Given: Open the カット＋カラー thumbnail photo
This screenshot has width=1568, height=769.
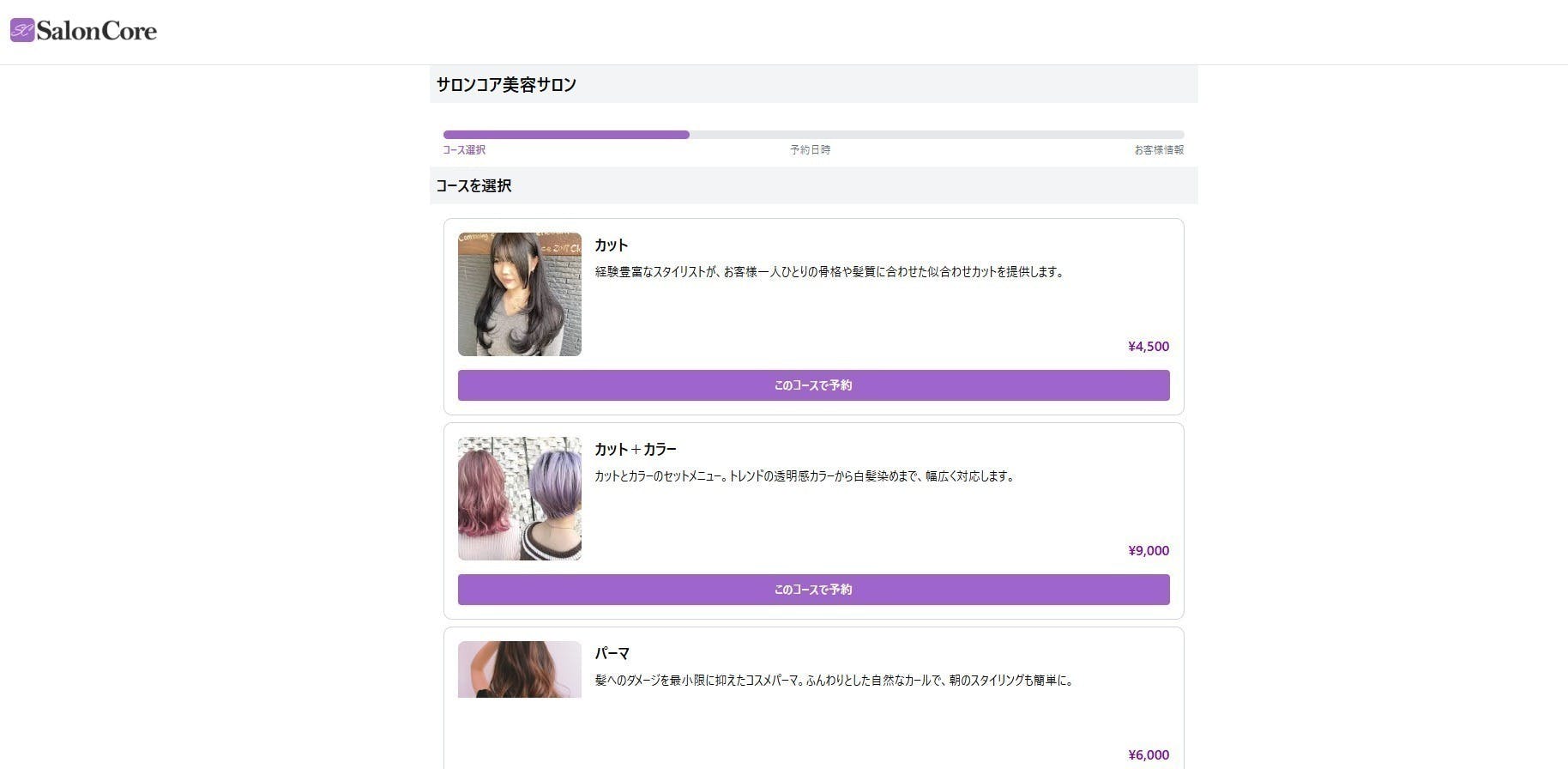Looking at the screenshot, I should (x=519, y=499).
